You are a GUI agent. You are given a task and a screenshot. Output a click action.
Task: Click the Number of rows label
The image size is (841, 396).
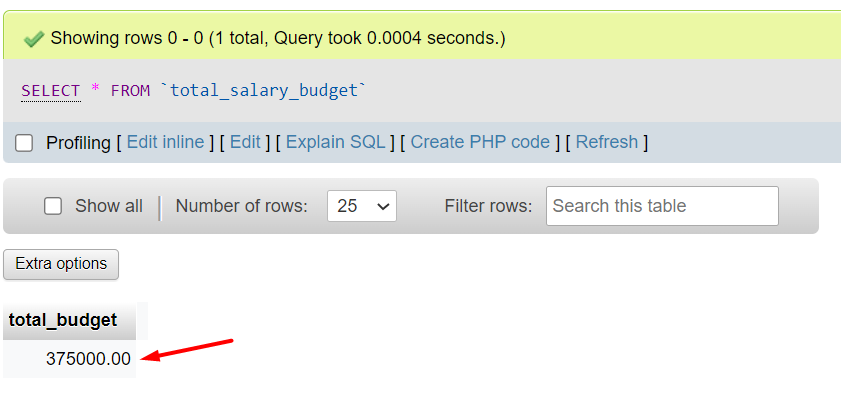(242, 206)
